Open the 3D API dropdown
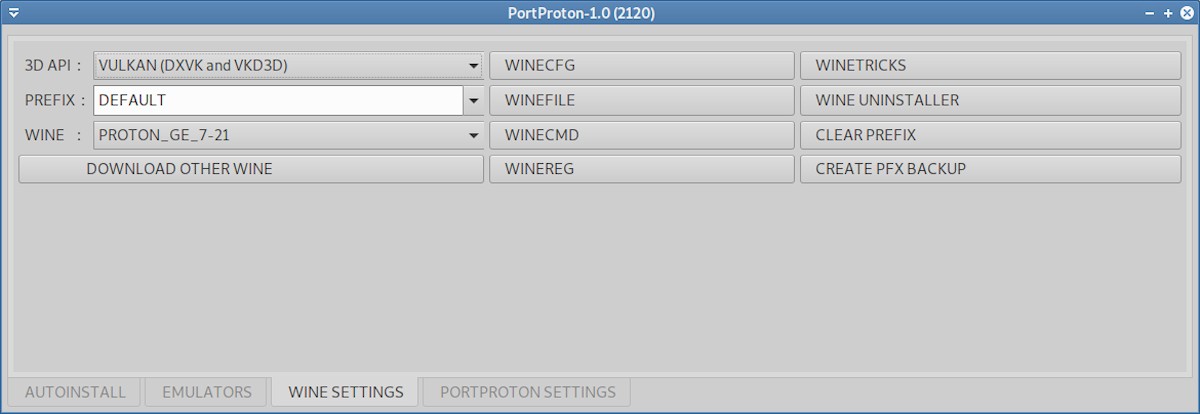Viewport: 1200px width, 414px height. [x=288, y=66]
